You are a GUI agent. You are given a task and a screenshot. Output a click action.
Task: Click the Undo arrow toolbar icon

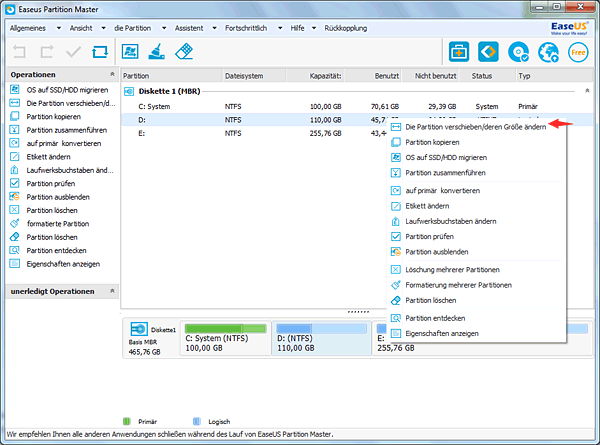pyautogui.click(x=19, y=51)
